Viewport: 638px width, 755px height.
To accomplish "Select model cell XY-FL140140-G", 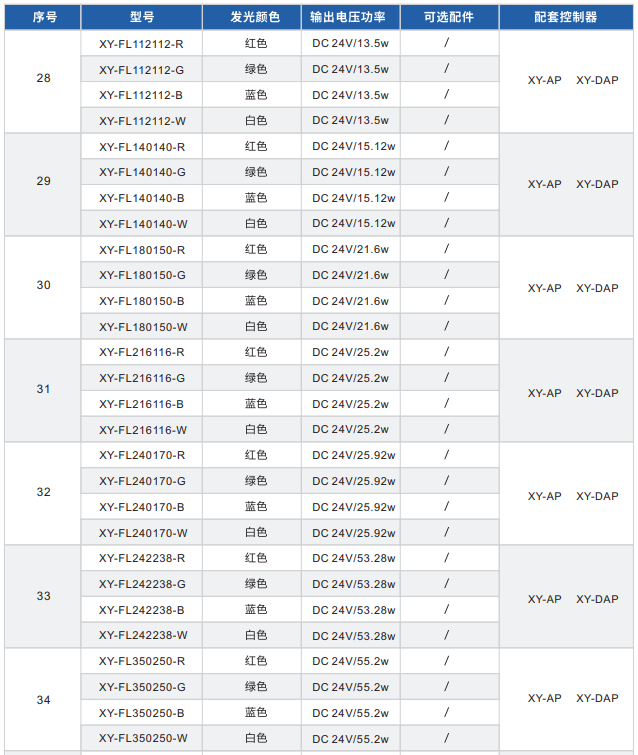I will tap(142, 172).
